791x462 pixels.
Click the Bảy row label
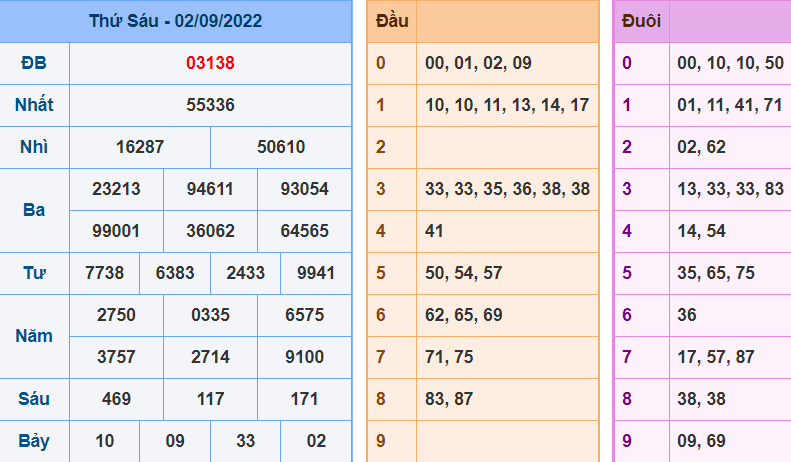coord(34,441)
